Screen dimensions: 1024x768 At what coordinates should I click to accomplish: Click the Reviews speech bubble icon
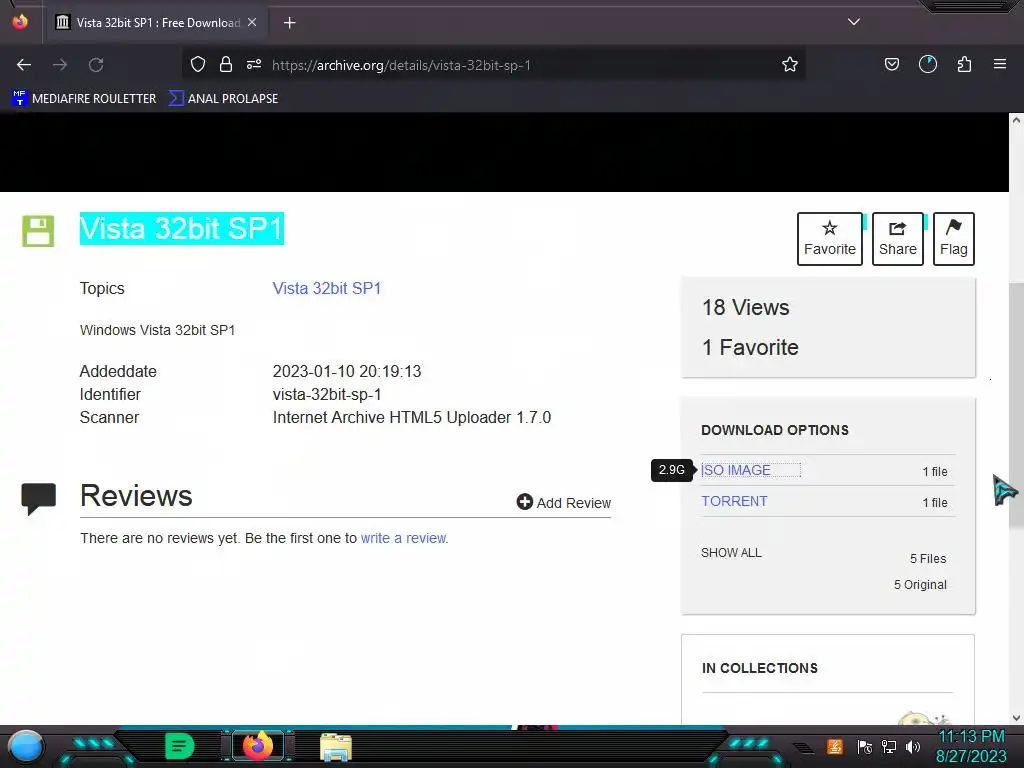click(39, 499)
